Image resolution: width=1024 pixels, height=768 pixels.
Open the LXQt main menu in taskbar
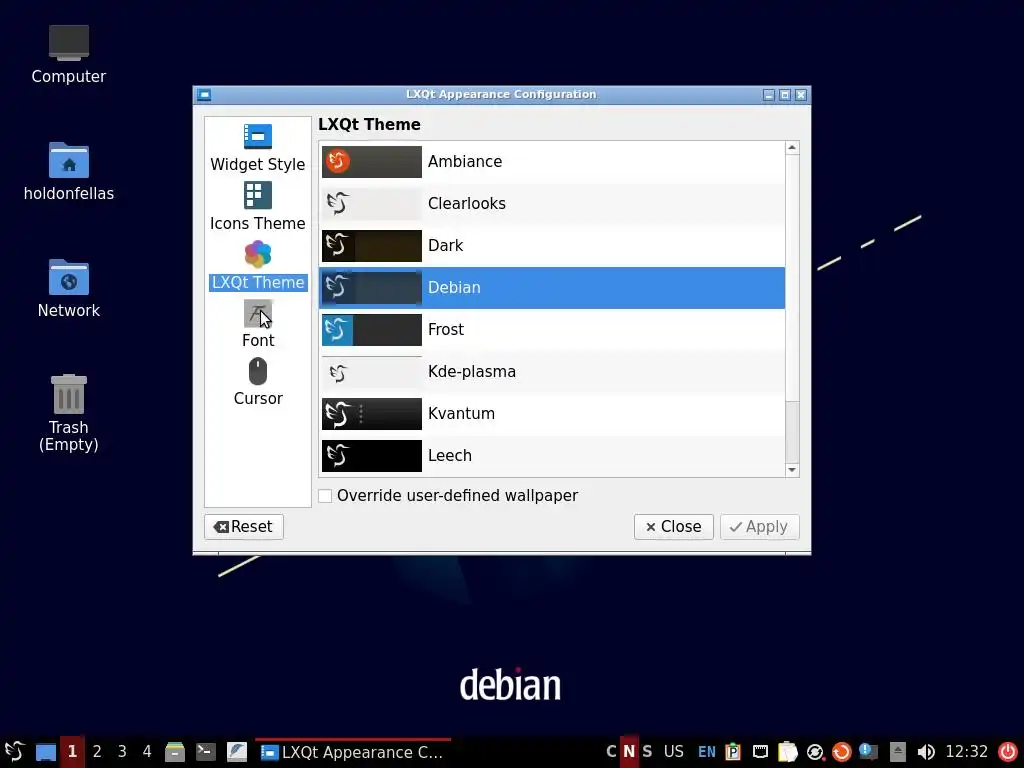[x=14, y=752]
